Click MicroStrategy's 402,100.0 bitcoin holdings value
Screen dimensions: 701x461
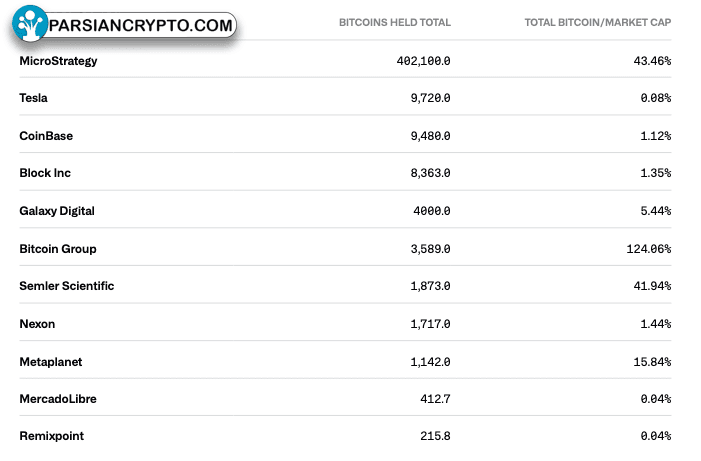423,61
